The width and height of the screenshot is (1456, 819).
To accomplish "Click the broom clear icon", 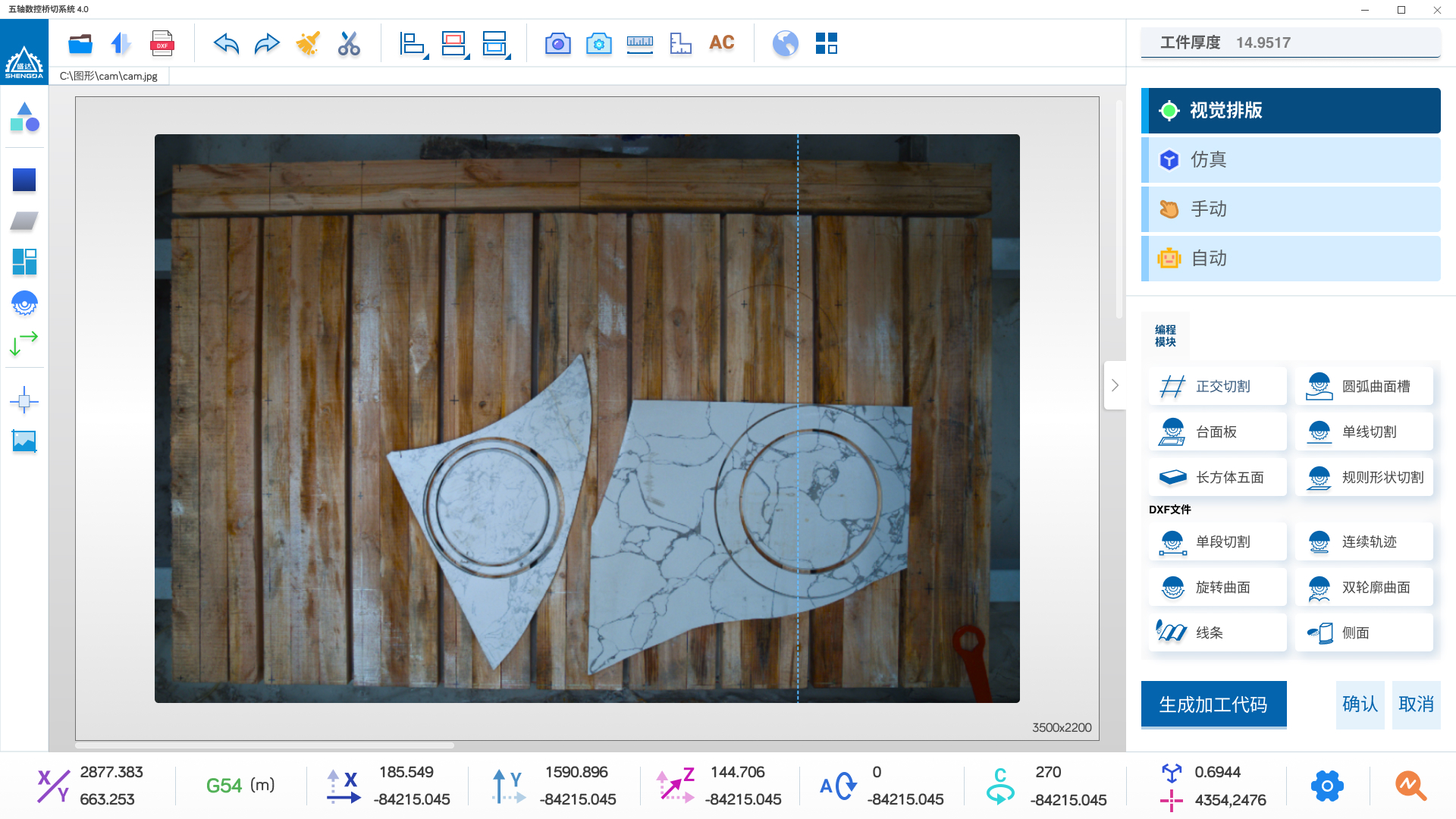I will pos(308,43).
